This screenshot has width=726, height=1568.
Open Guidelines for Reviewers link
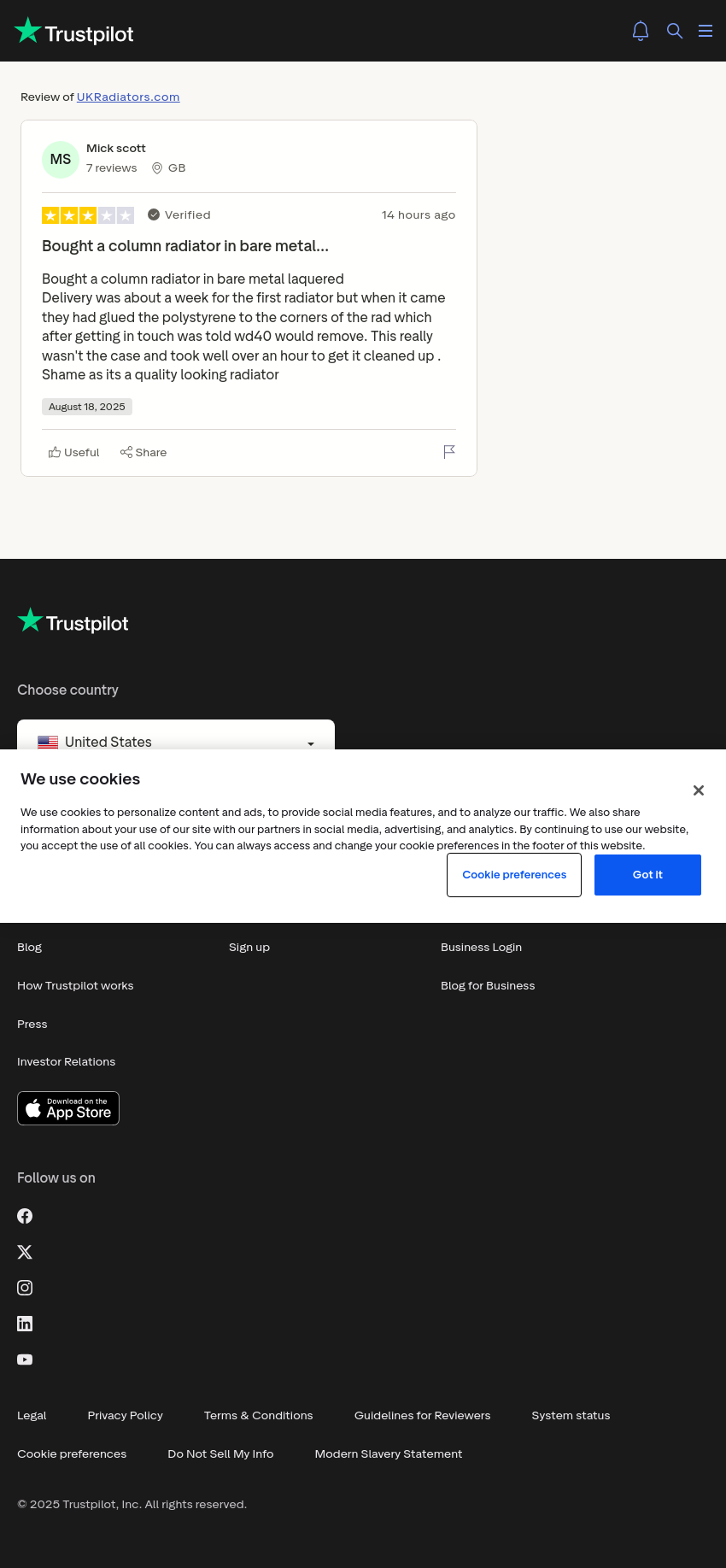tap(422, 1416)
